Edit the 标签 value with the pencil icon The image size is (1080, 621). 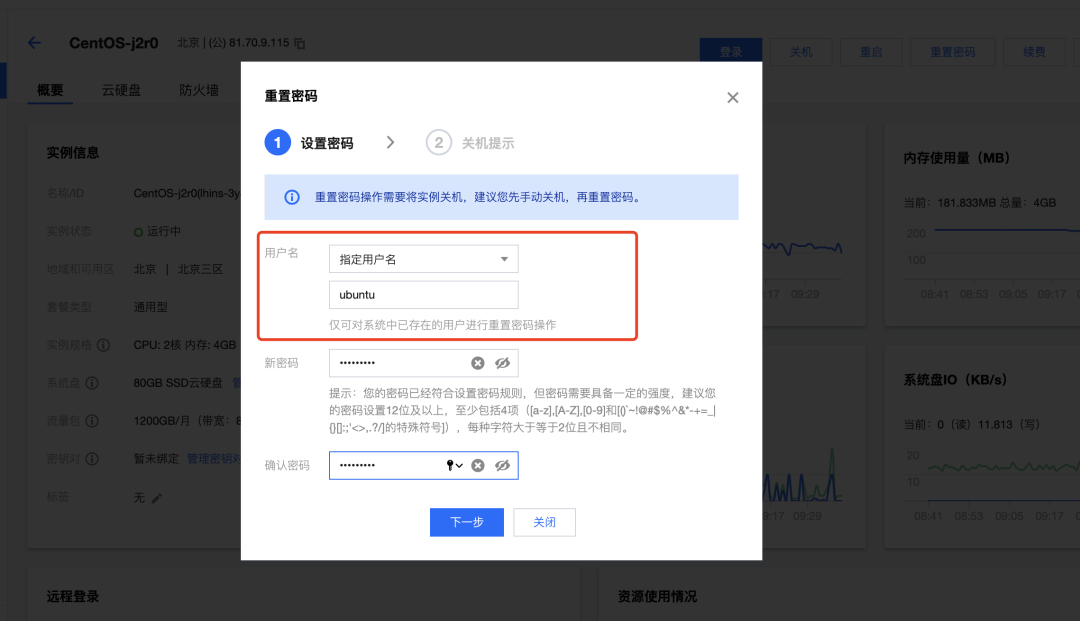coord(157,497)
